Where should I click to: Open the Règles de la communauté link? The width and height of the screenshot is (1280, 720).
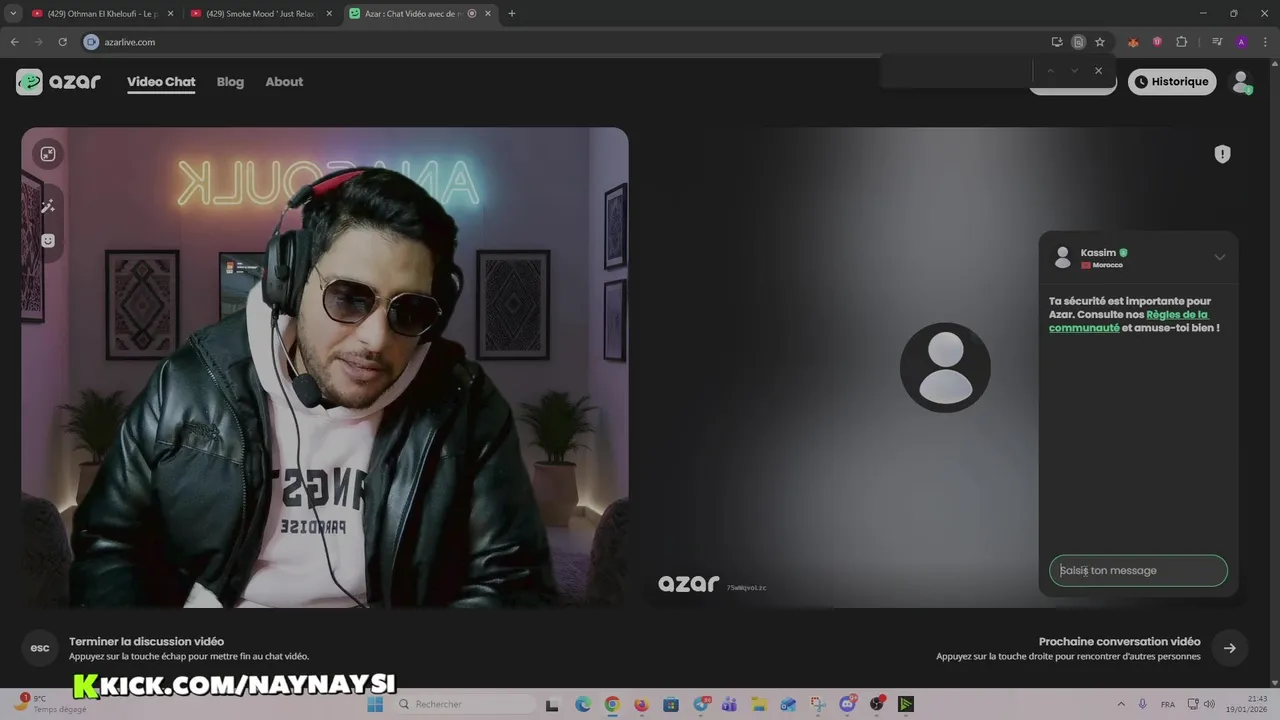click(1128, 321)
